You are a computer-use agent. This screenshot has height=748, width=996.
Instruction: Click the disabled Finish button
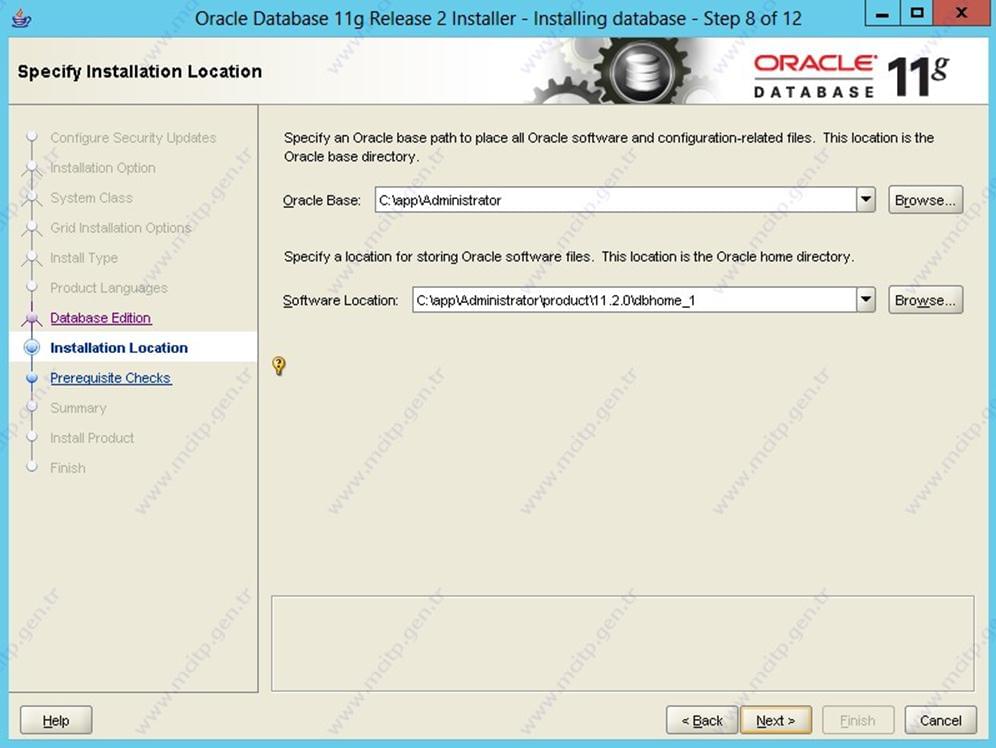coord(858,720)
